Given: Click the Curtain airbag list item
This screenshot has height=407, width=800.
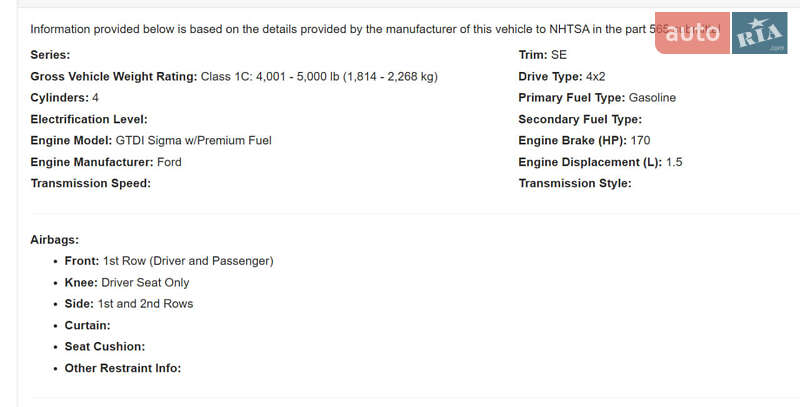Looking at the screenshot, I should [x=87, y=325].
